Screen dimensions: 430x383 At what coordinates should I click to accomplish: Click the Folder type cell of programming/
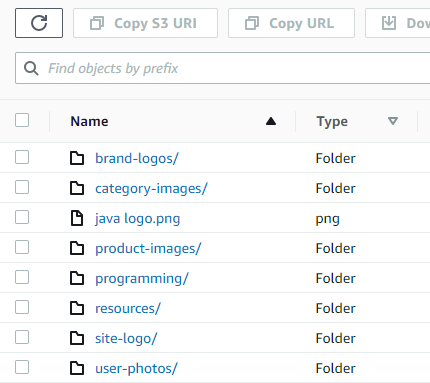point(336,278)
